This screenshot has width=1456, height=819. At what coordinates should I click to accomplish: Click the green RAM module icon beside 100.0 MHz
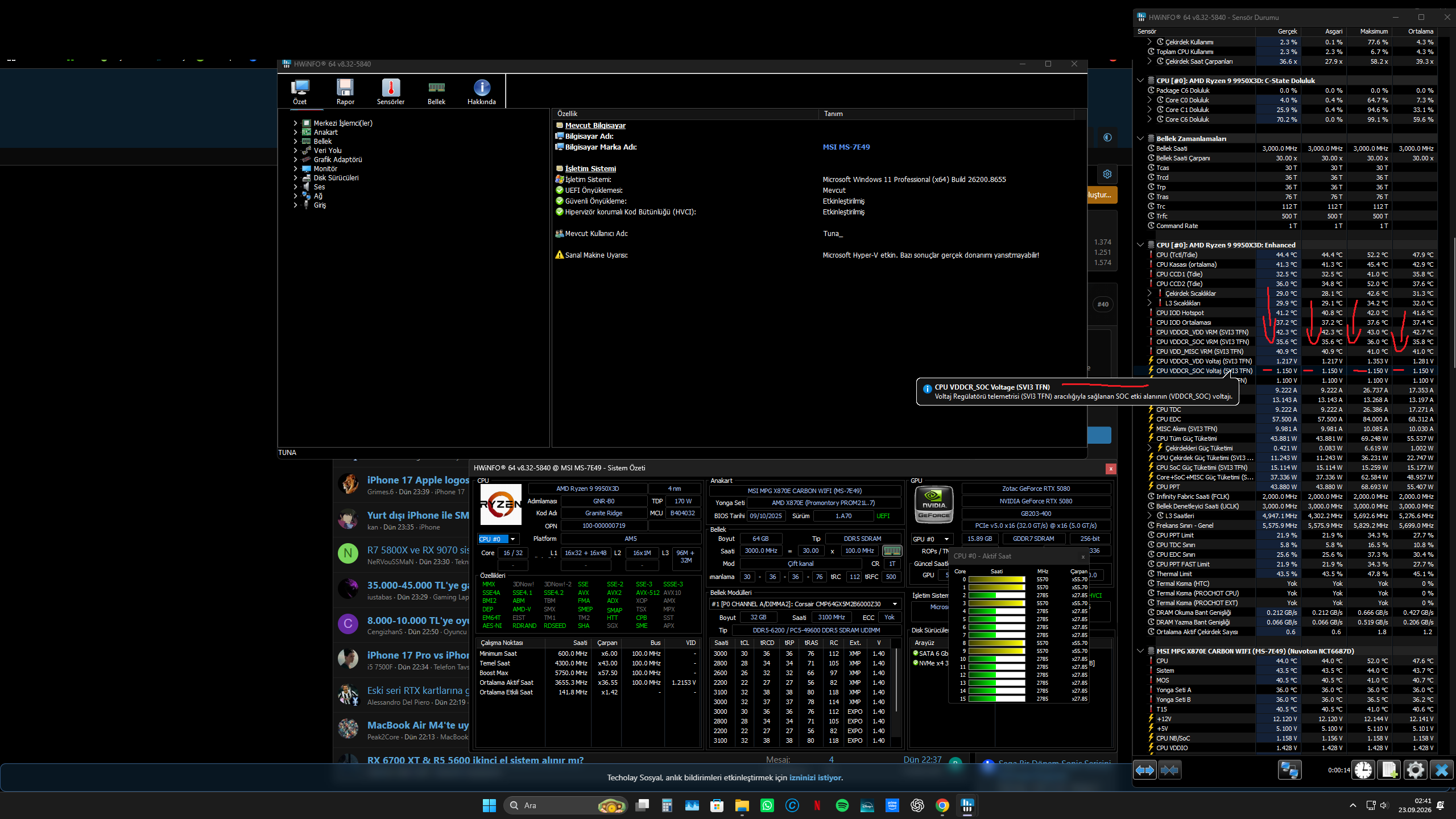(x=892, y=551)
